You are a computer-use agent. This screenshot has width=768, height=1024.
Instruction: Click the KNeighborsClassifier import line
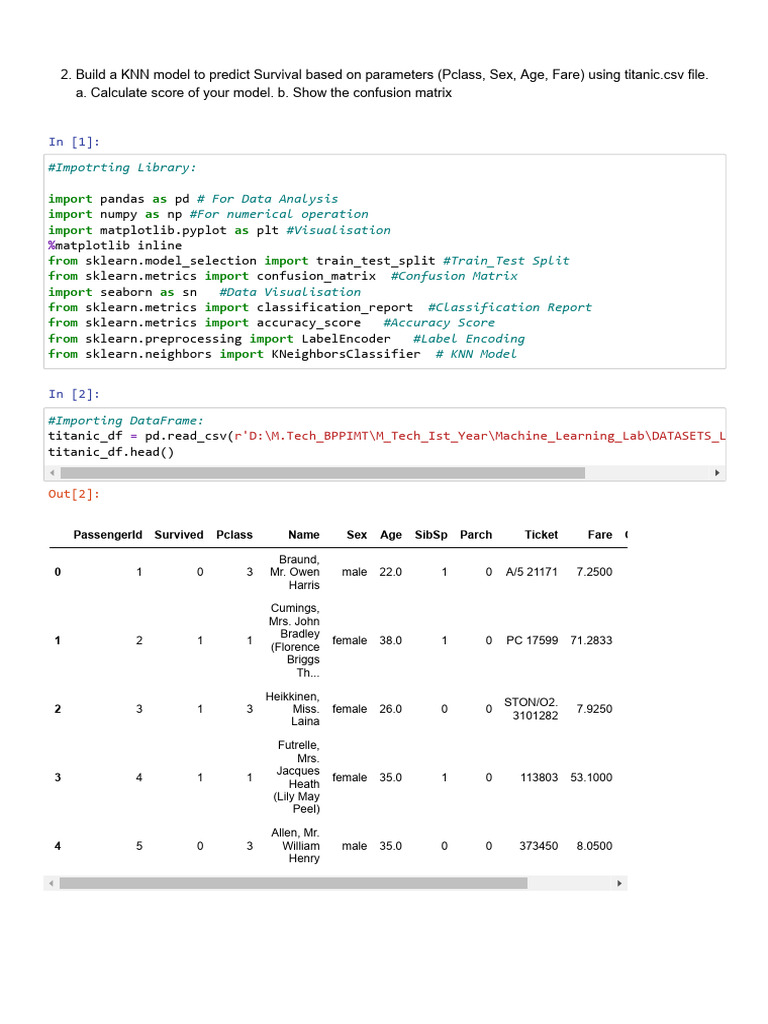point(283,354)
